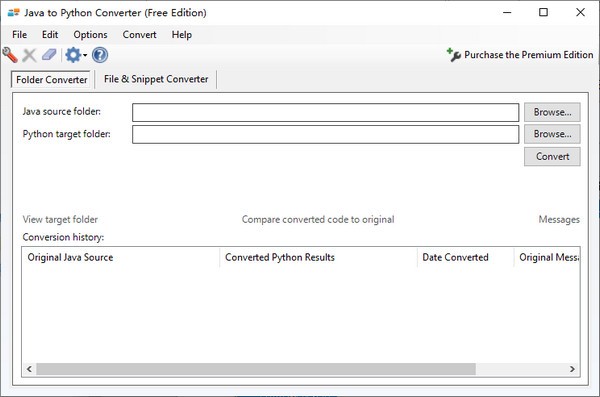Click the Convert button
The width and height of the screenshot is (600, 397).
tap(552, 157)
